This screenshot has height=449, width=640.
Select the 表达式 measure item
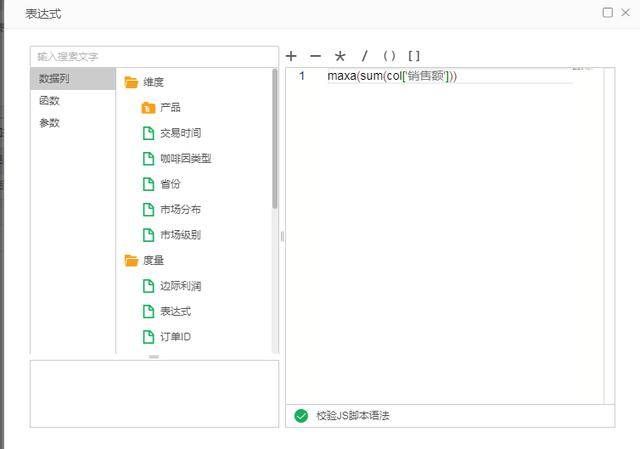point(176,311)
